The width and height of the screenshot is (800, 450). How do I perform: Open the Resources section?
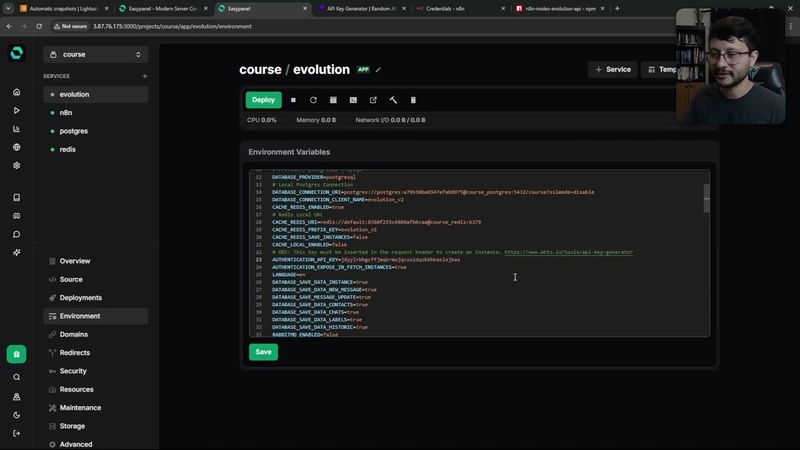pyautogui.click(x=95, y=389)
